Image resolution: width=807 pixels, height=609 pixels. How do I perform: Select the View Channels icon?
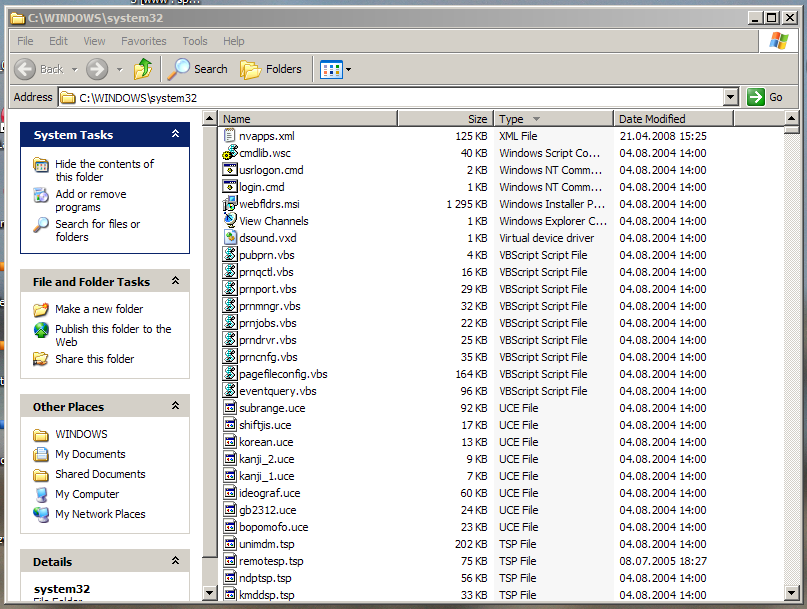[230, 220]
